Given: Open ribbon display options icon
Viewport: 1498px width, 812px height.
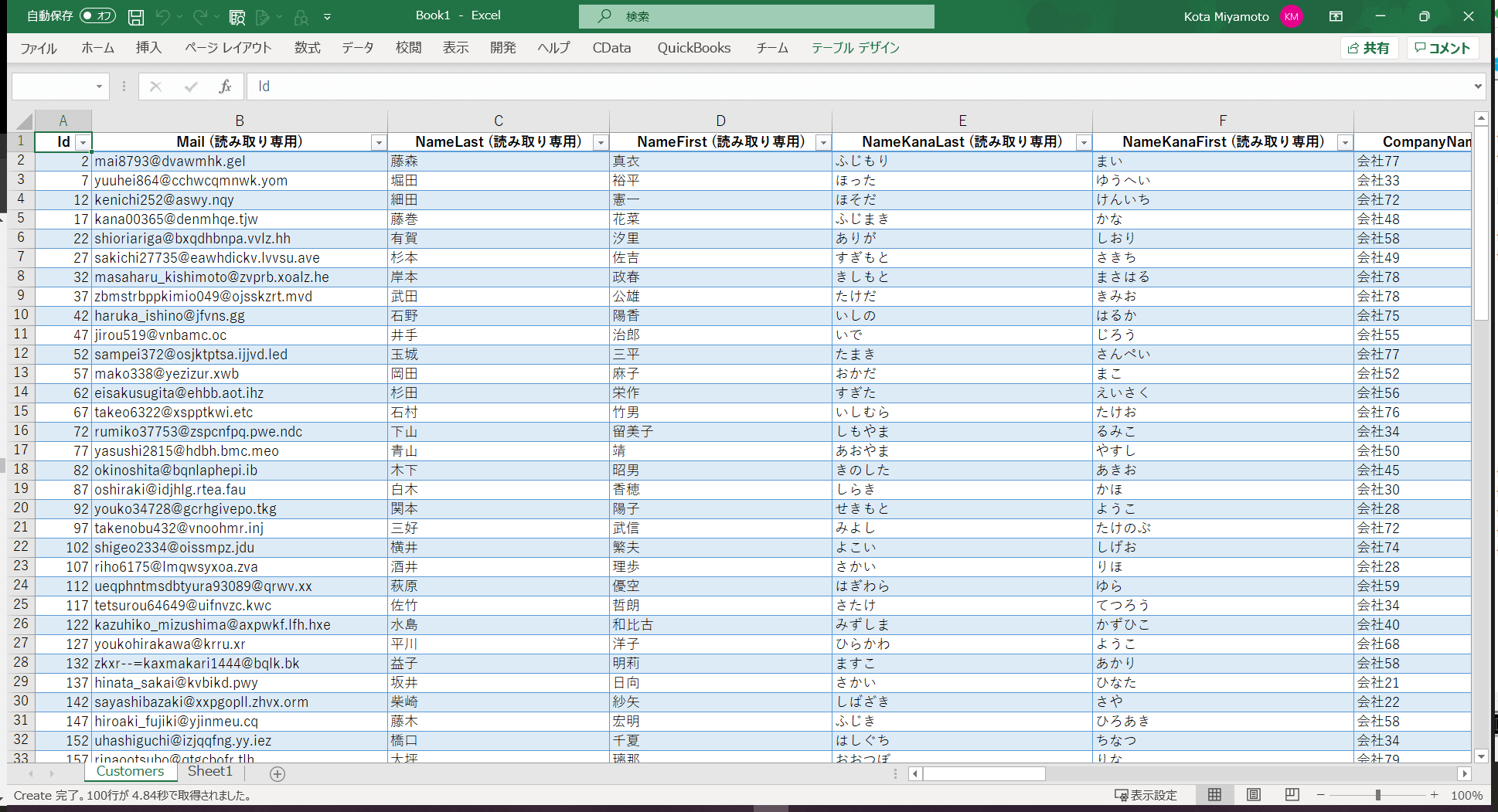Looking at the screenshot, I should [1336, 16].
